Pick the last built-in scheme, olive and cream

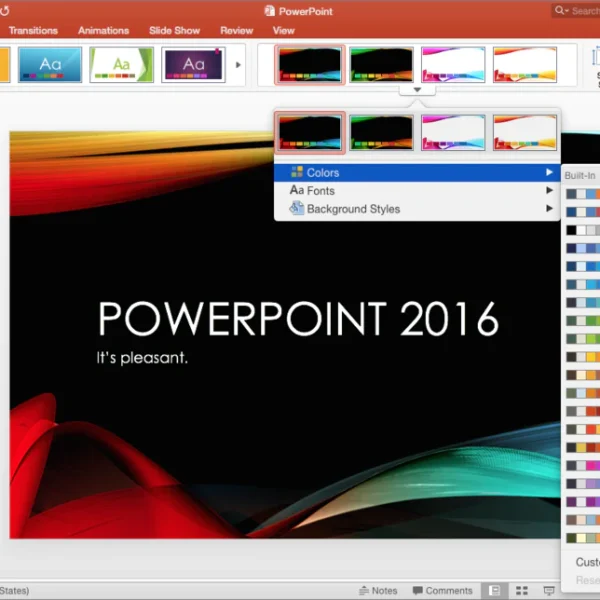click(x=583, y=538)
